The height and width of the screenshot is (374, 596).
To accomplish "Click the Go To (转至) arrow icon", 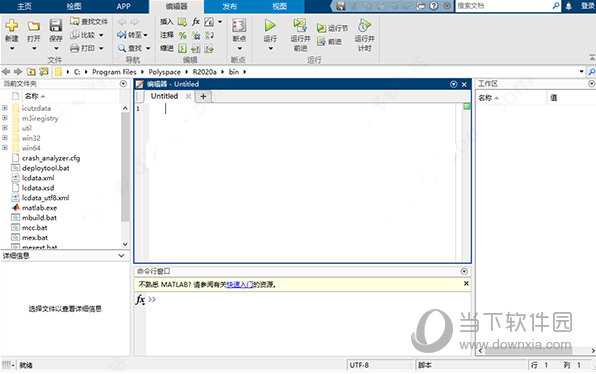I will coord(122,35).
